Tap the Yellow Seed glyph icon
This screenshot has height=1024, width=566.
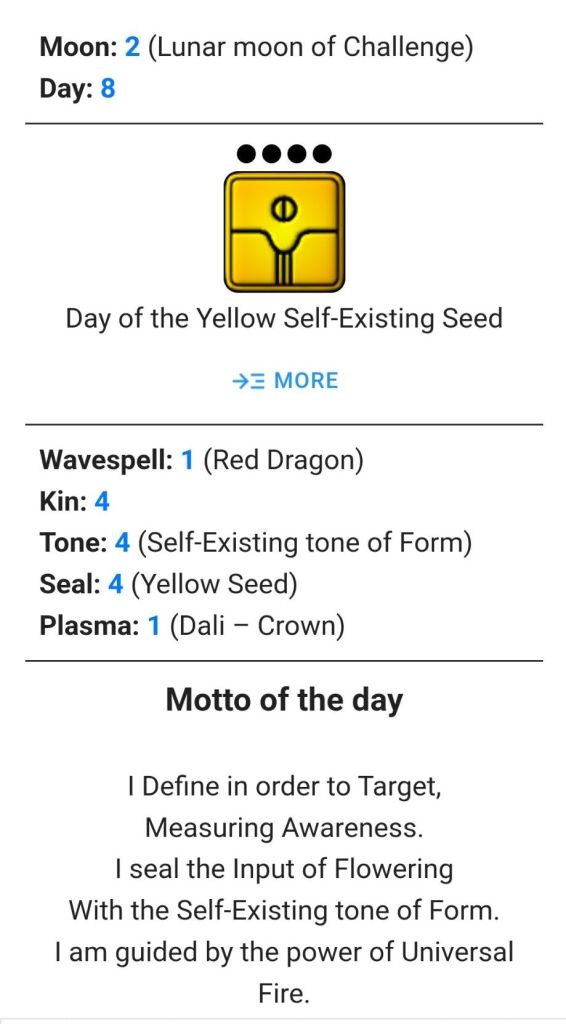coord(284,232)
